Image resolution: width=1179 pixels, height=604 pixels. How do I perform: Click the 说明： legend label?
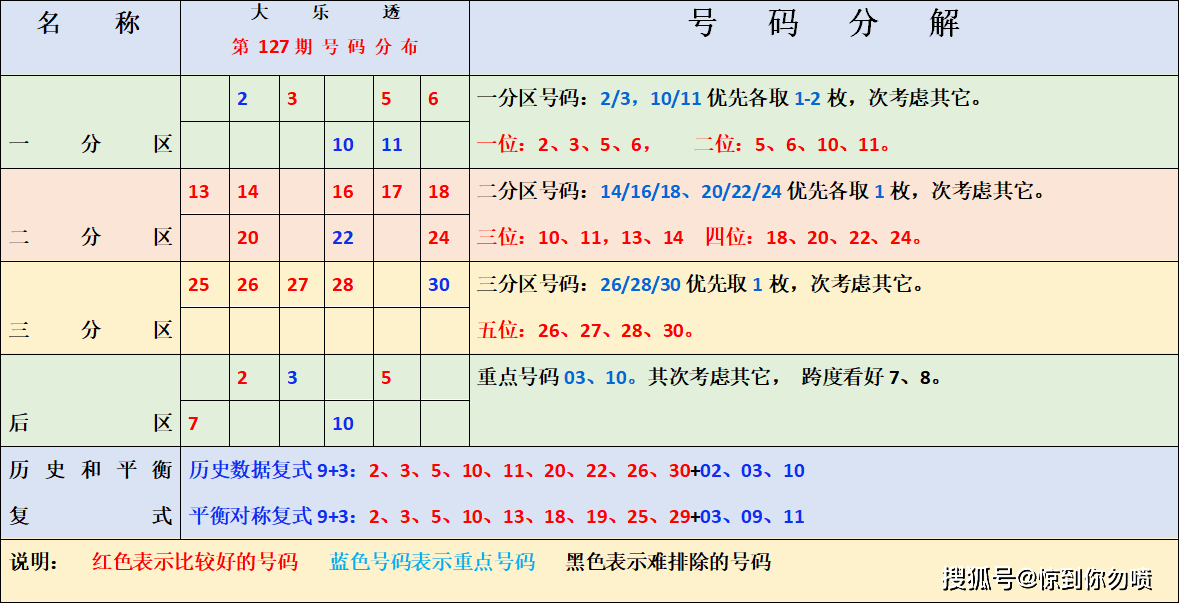[35, 562]
